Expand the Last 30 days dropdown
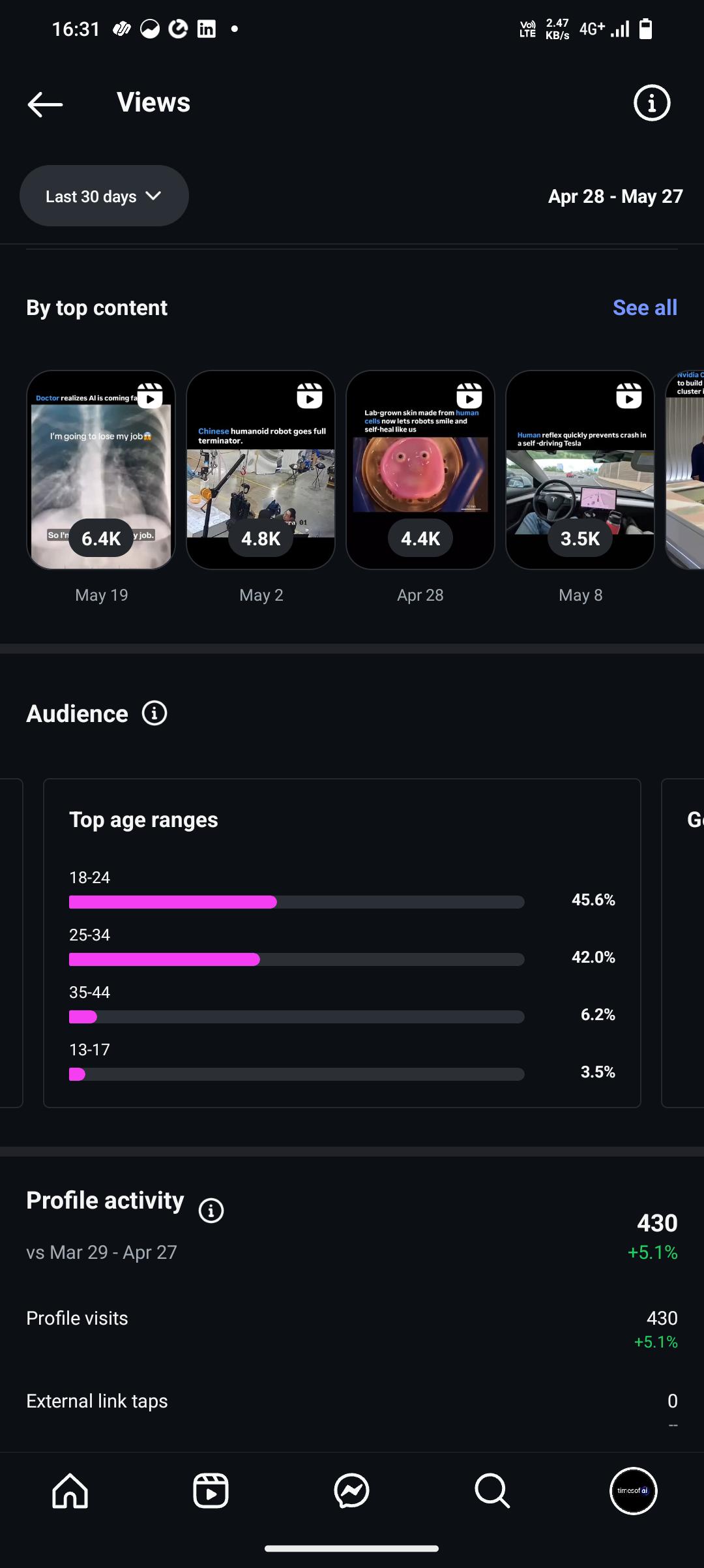 click(x=104, y=196)
